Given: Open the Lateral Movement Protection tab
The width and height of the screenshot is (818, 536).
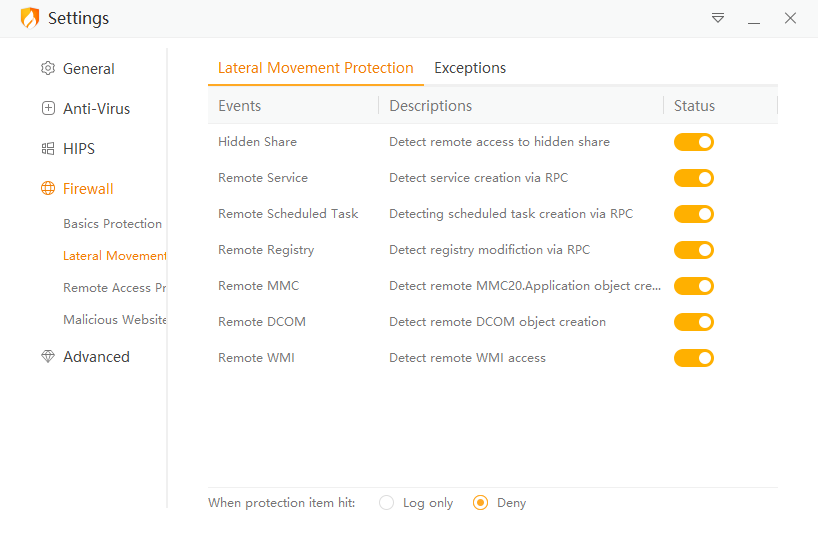Looking at the screenshot, I should (x=315, y=68).
